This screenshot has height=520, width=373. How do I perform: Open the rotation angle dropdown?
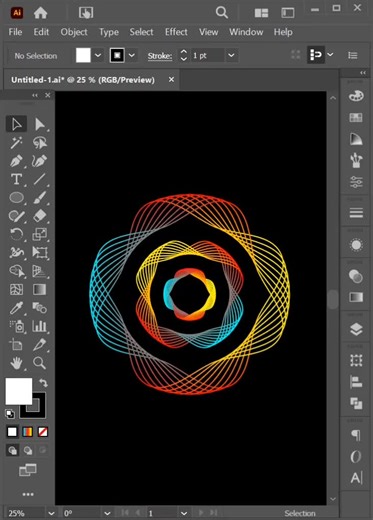coord(107,513)
